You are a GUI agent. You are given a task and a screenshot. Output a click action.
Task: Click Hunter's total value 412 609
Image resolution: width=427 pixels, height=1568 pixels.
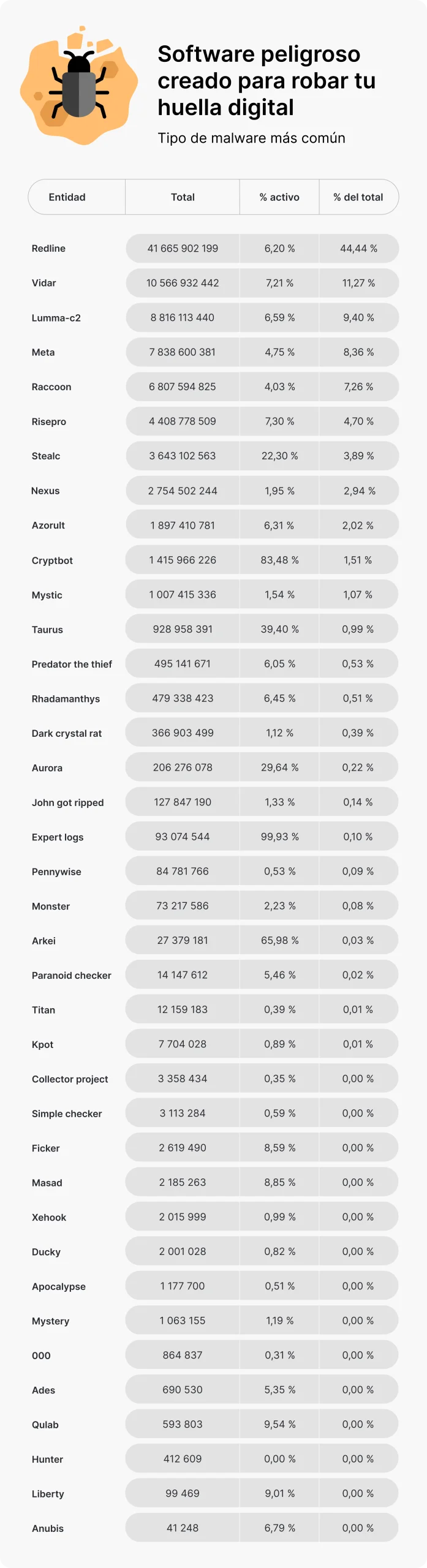pyautogui.click(x=183, y=1460)
